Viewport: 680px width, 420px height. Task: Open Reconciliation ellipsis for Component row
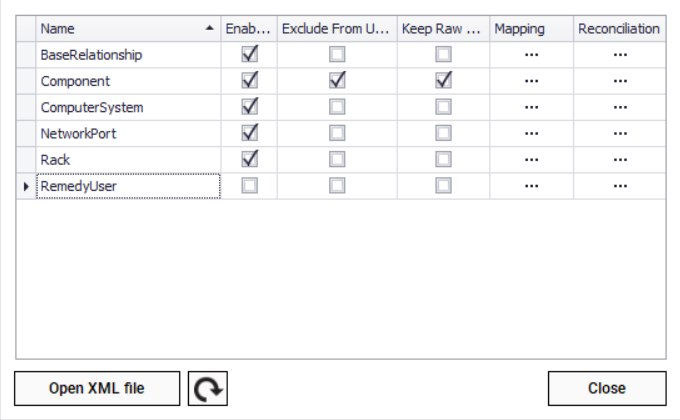(x=620, y=81)
